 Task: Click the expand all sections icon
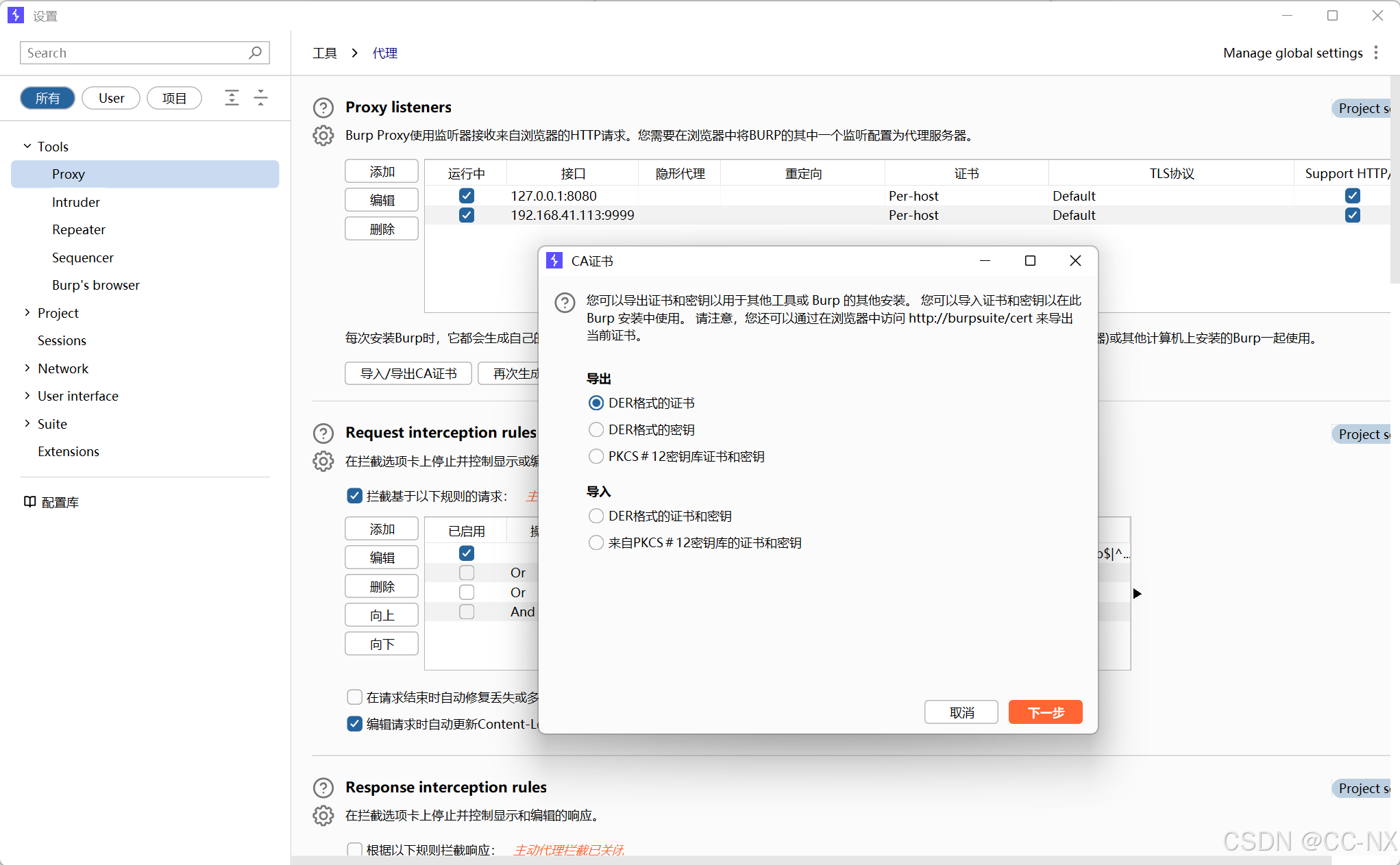pyautogui.click(x=232, y=98)
